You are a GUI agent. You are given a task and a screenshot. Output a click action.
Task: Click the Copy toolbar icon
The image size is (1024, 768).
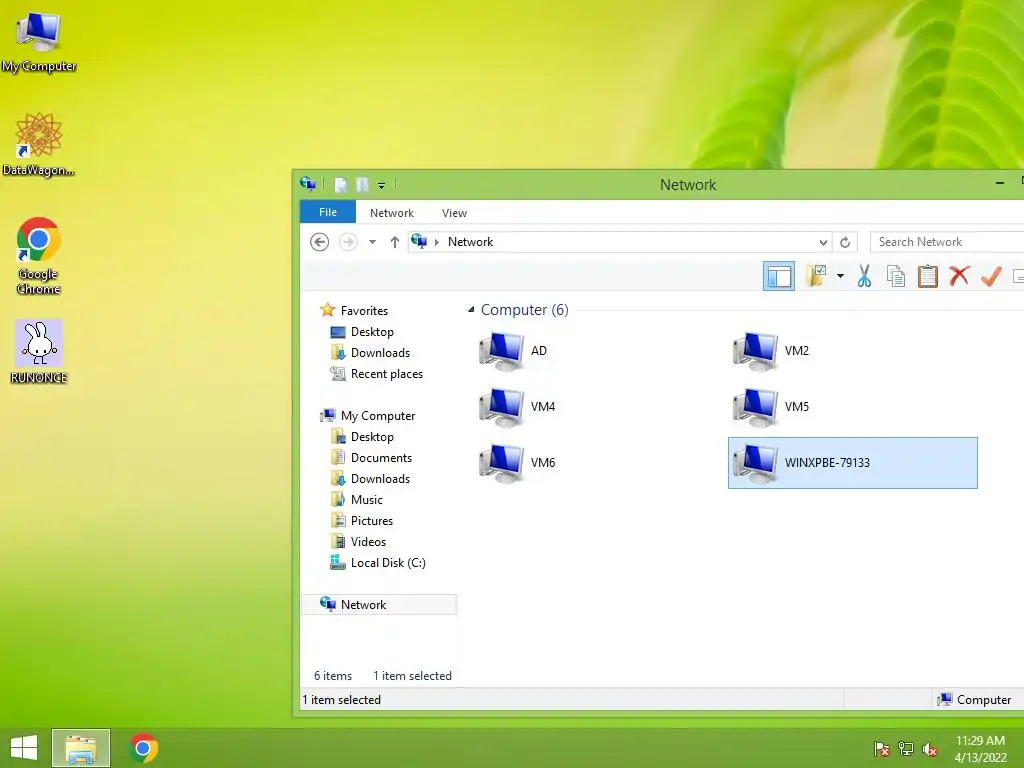point(896,276)
